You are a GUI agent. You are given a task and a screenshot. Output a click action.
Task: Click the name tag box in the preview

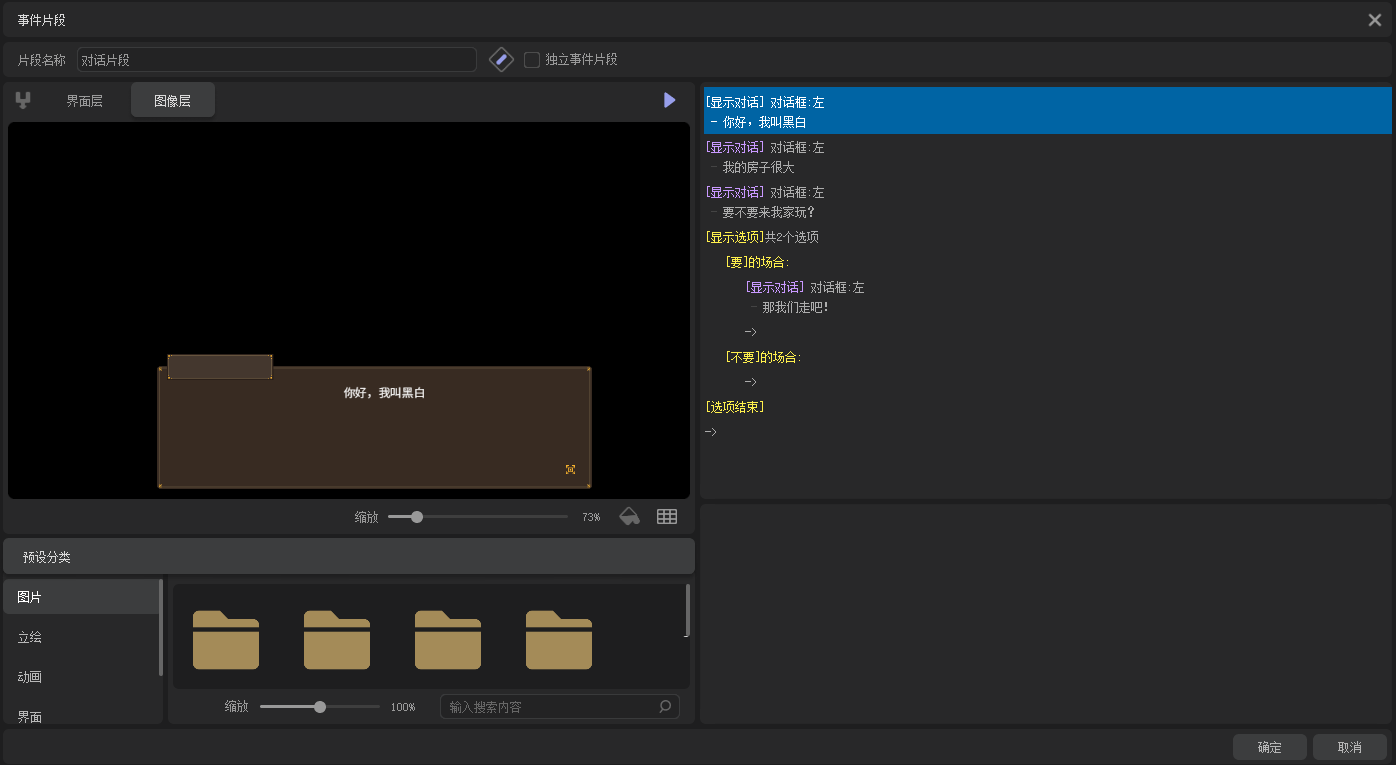[220, 367]
